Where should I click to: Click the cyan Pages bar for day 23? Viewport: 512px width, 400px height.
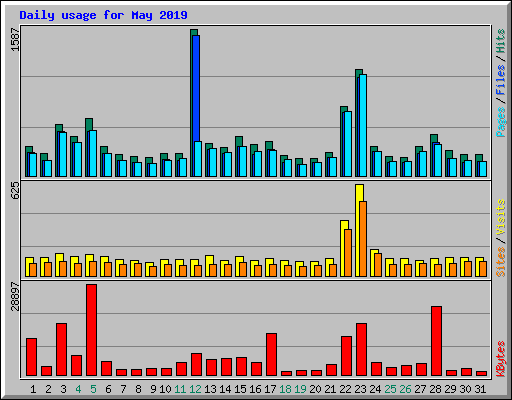(363, 125)
